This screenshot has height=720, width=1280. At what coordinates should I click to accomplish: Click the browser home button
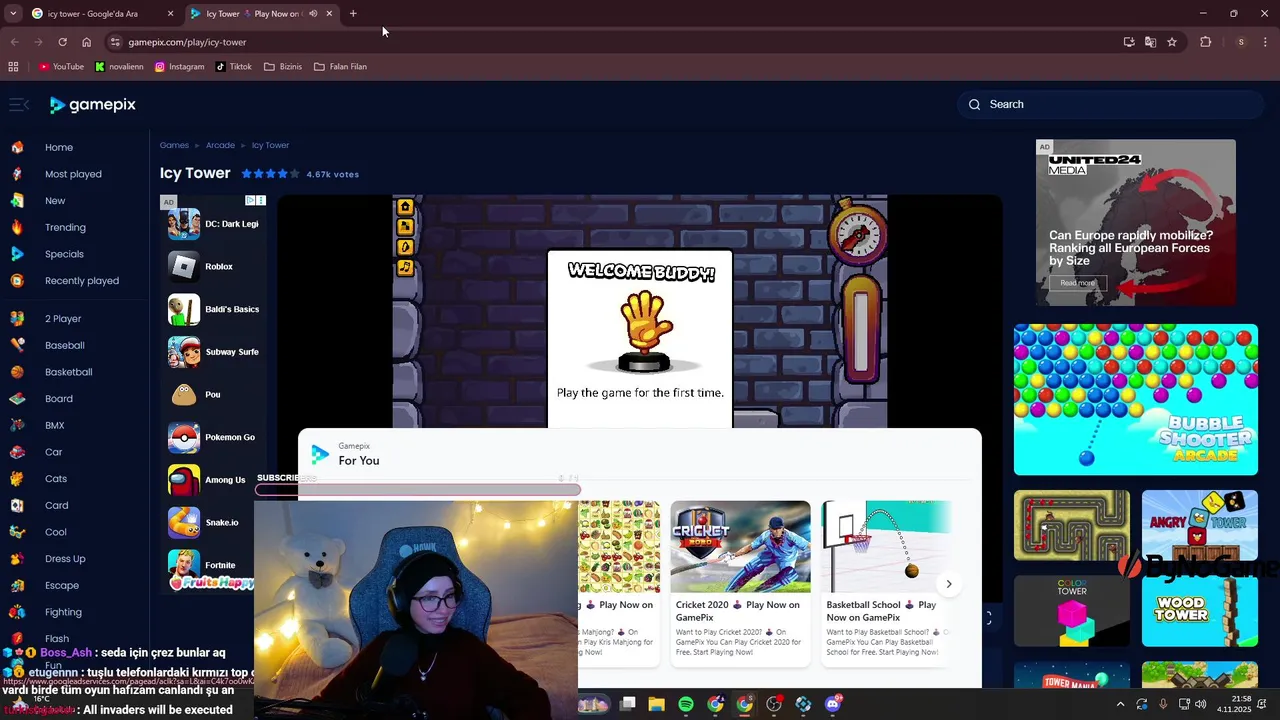coord(86,42)
